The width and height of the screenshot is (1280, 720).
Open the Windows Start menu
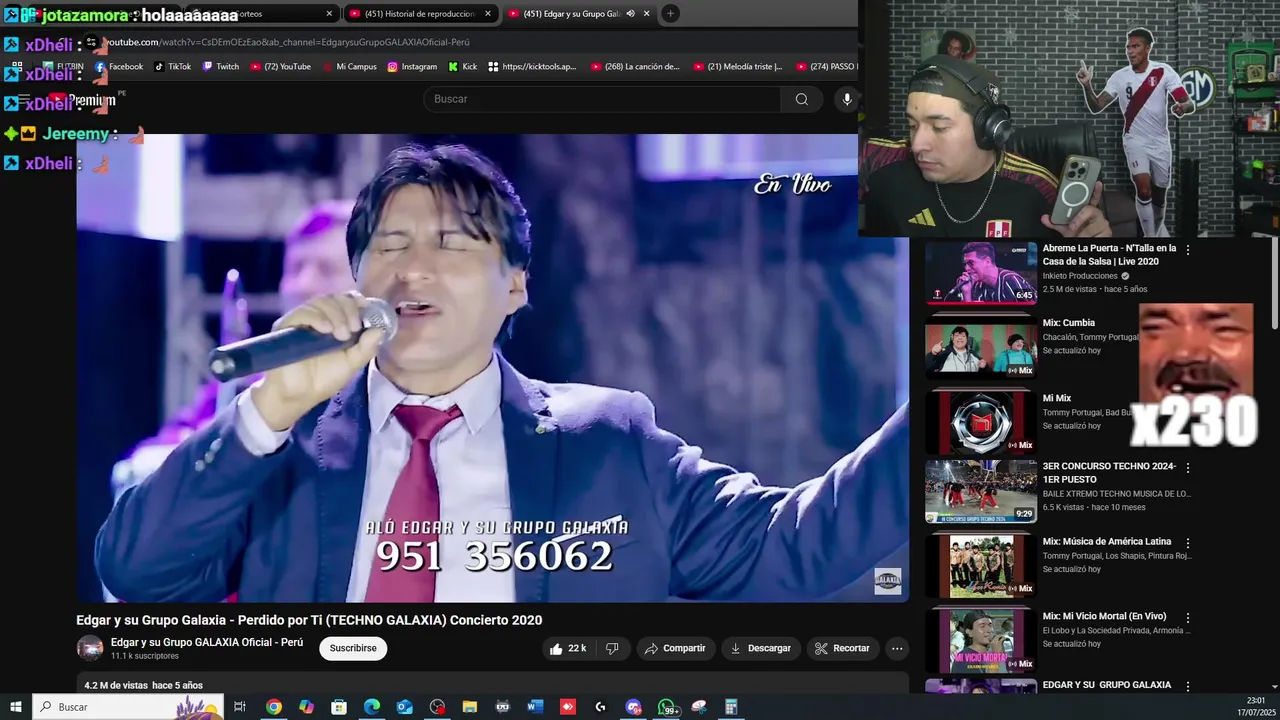pos(16,707)
